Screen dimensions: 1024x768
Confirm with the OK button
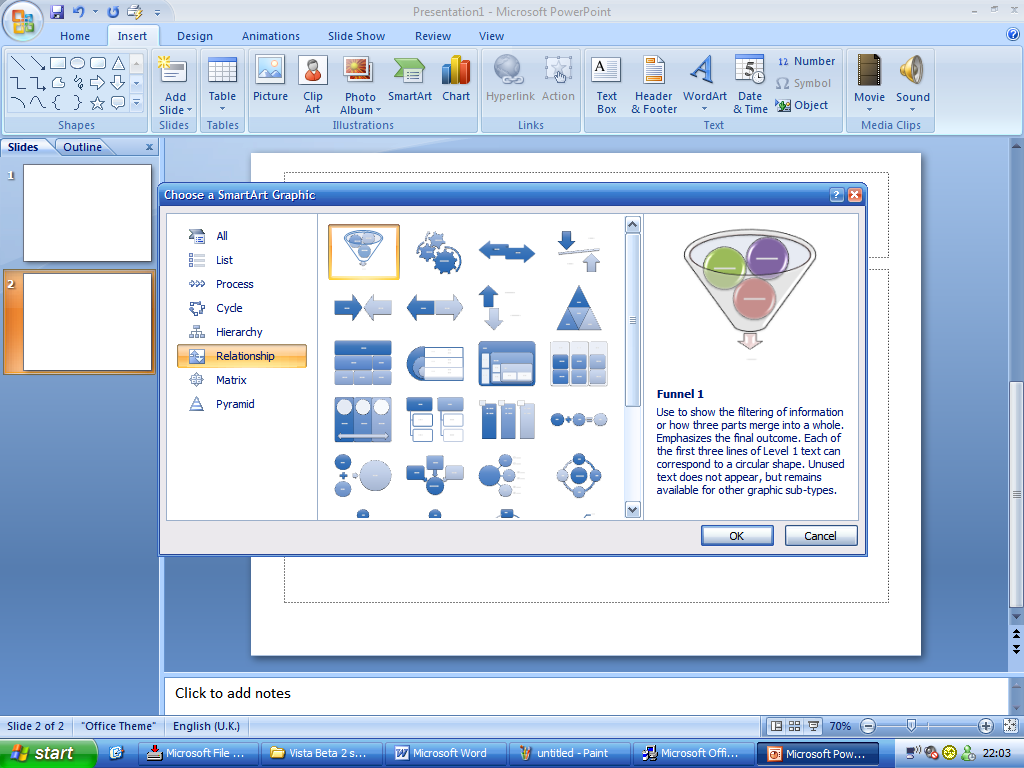pyautogui.click(x=737, y=535)
